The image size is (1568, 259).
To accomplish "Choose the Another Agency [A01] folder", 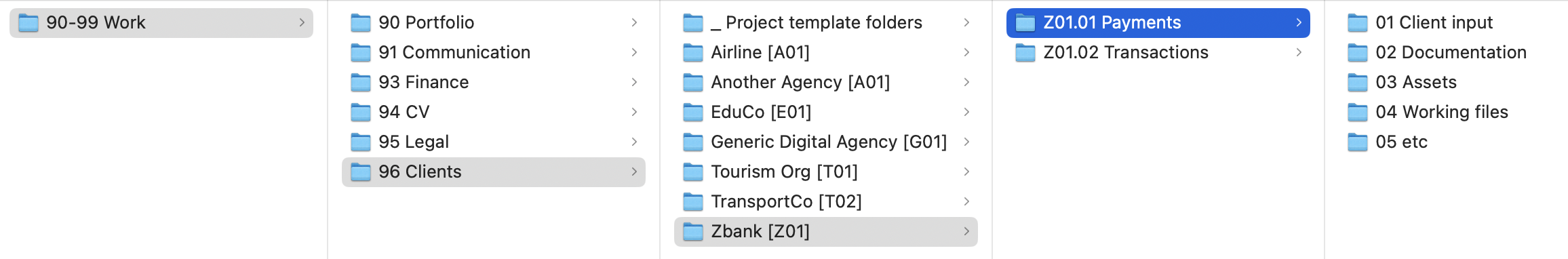I will coord(826,82).
